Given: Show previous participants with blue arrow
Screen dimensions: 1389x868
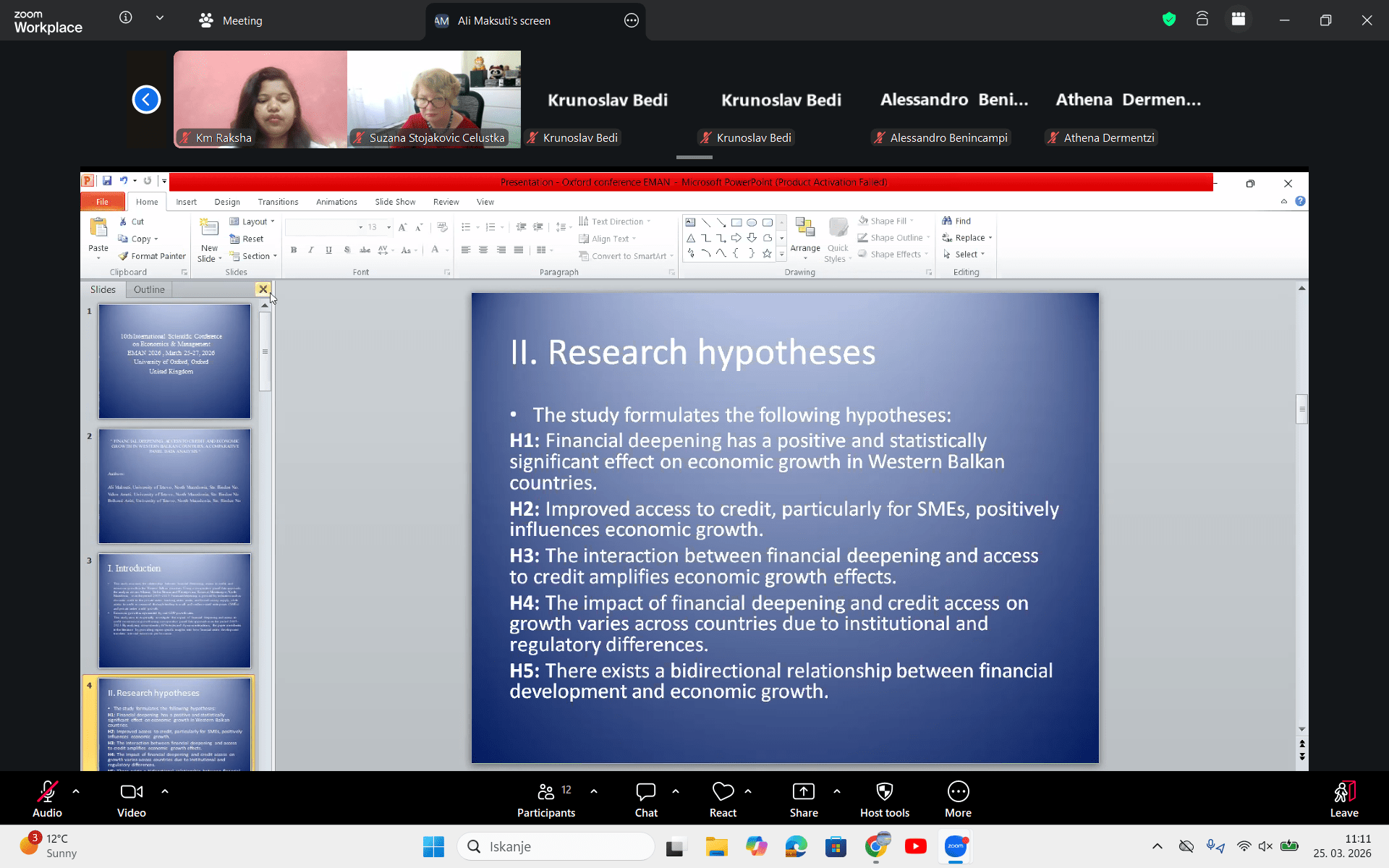Looking at the screenshot, I should [x=146, y=100].
